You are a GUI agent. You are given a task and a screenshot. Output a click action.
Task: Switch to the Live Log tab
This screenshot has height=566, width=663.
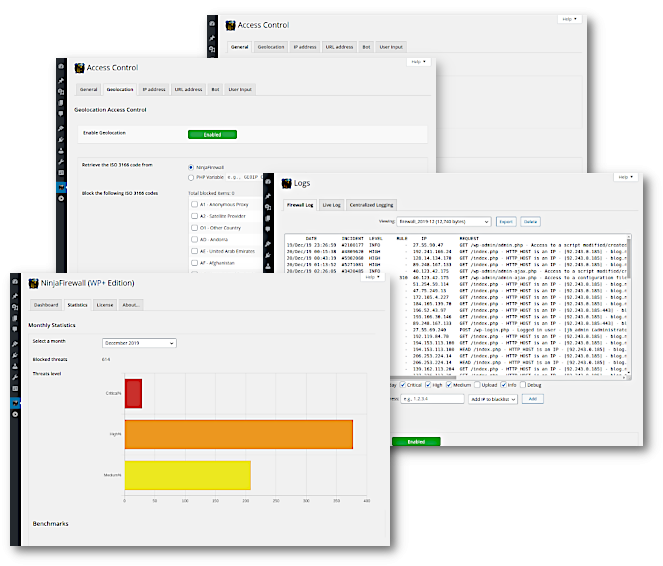[x=330, y=204]
